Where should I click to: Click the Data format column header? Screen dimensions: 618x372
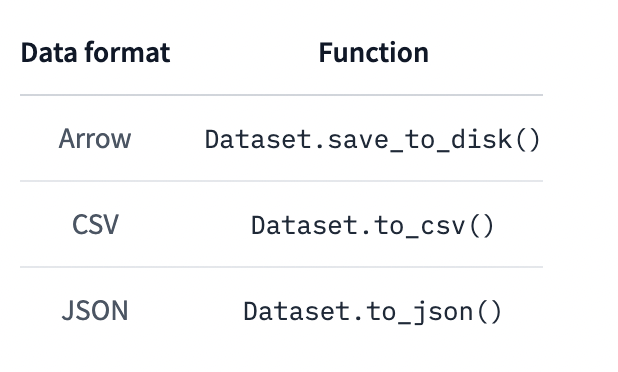pos(95,52)
